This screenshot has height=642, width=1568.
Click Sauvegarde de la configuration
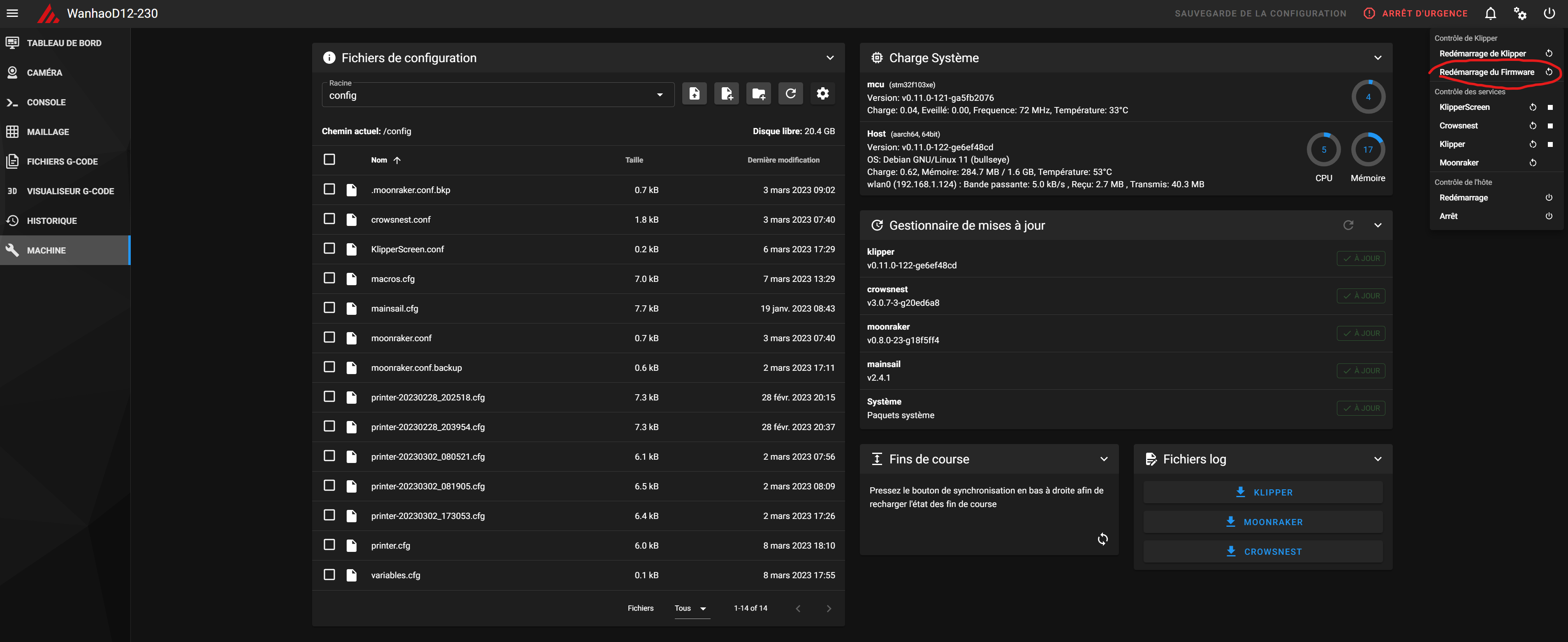[1260, 14]
